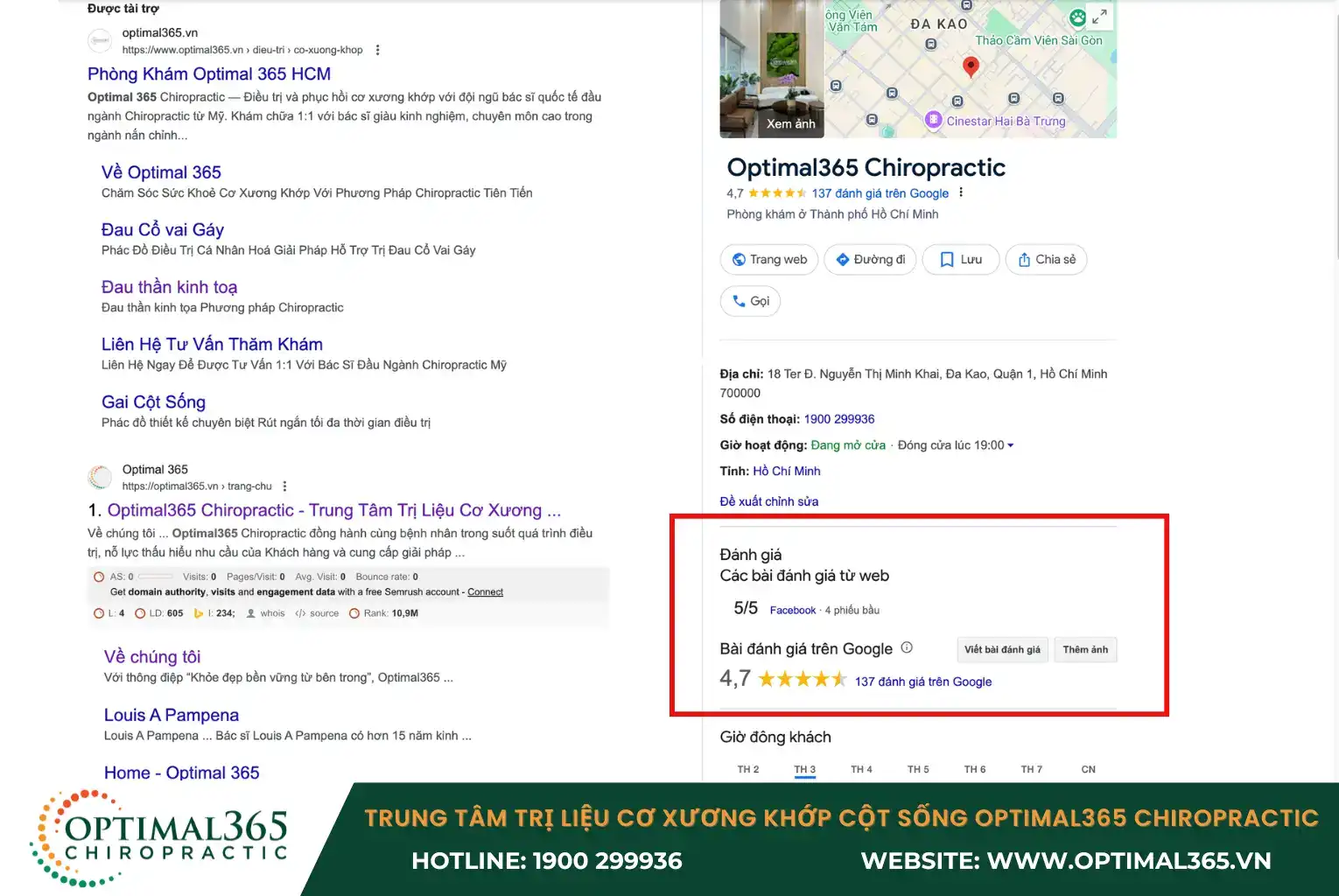Click the Semrush source code icon
Image resolution: width=1339 pixels, height=896 pixels.
point(302,612)
